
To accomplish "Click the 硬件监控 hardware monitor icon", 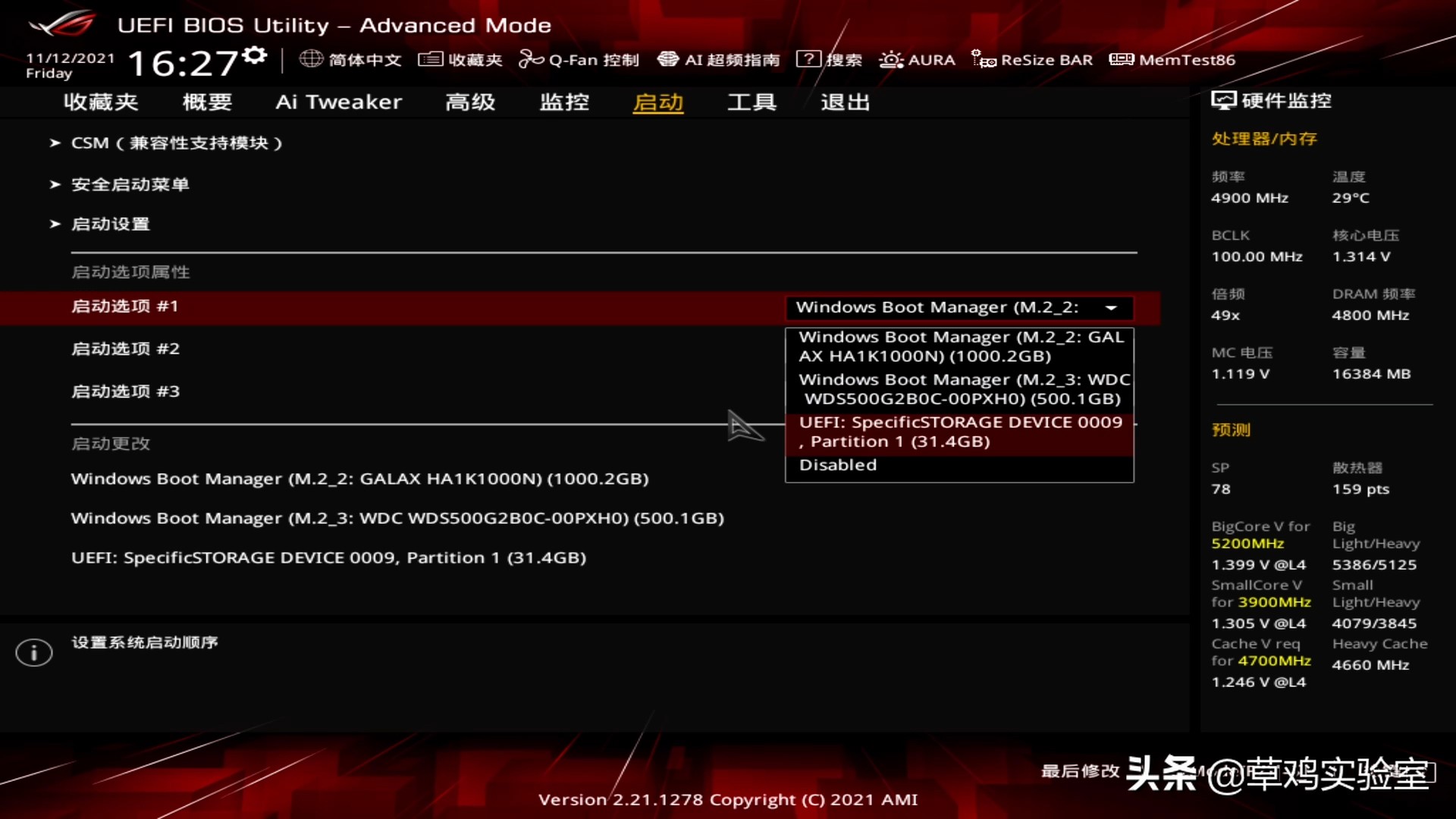I will point(1222,99).
